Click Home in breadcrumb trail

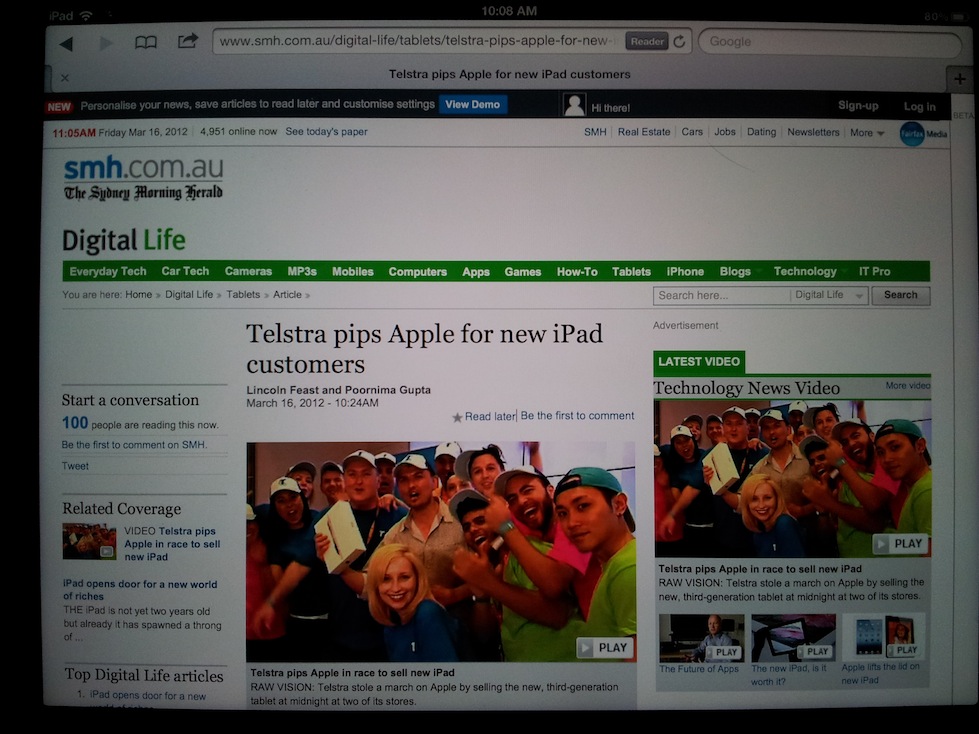click(x=139, y=294)
